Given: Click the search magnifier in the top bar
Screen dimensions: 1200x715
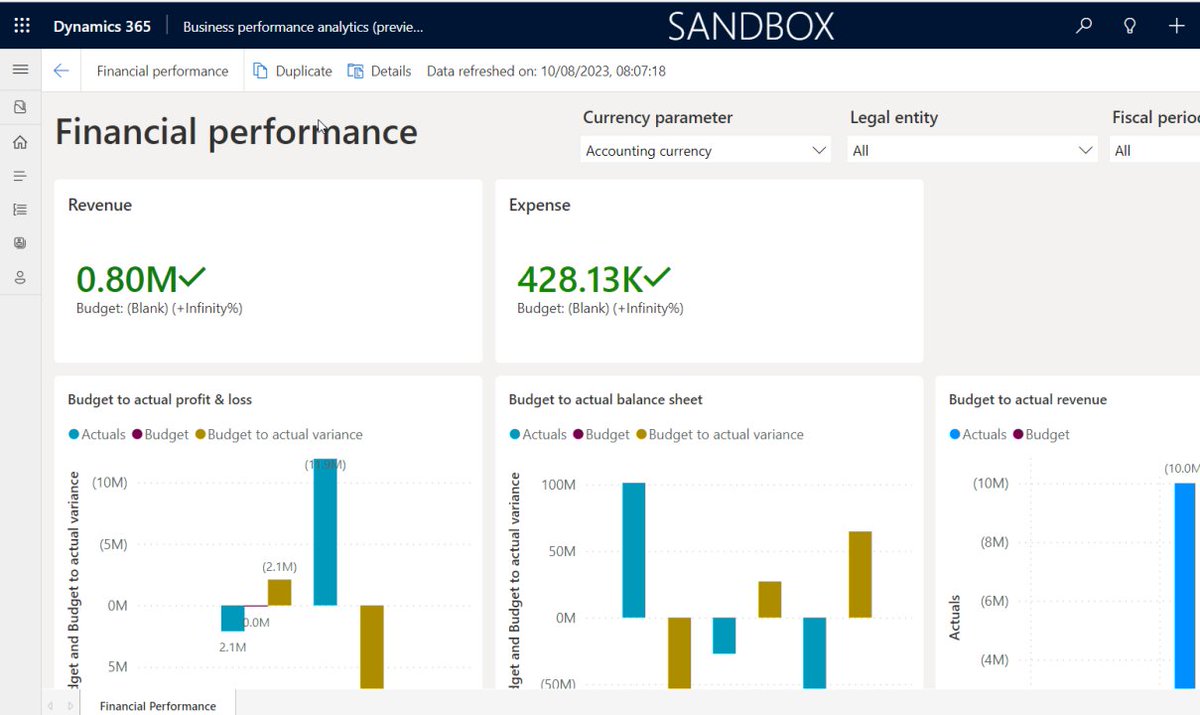Looking at the screenshot, I should pos(1084,25).
